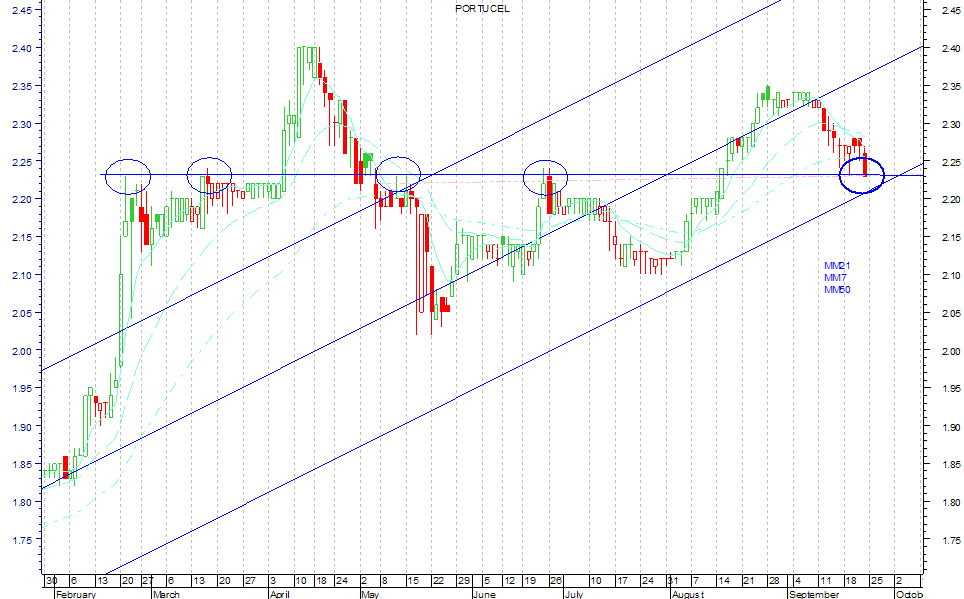Click the 15 date tick in May
Screen dimensions: 964x599
pyautogui.click(x=413, y=581)
